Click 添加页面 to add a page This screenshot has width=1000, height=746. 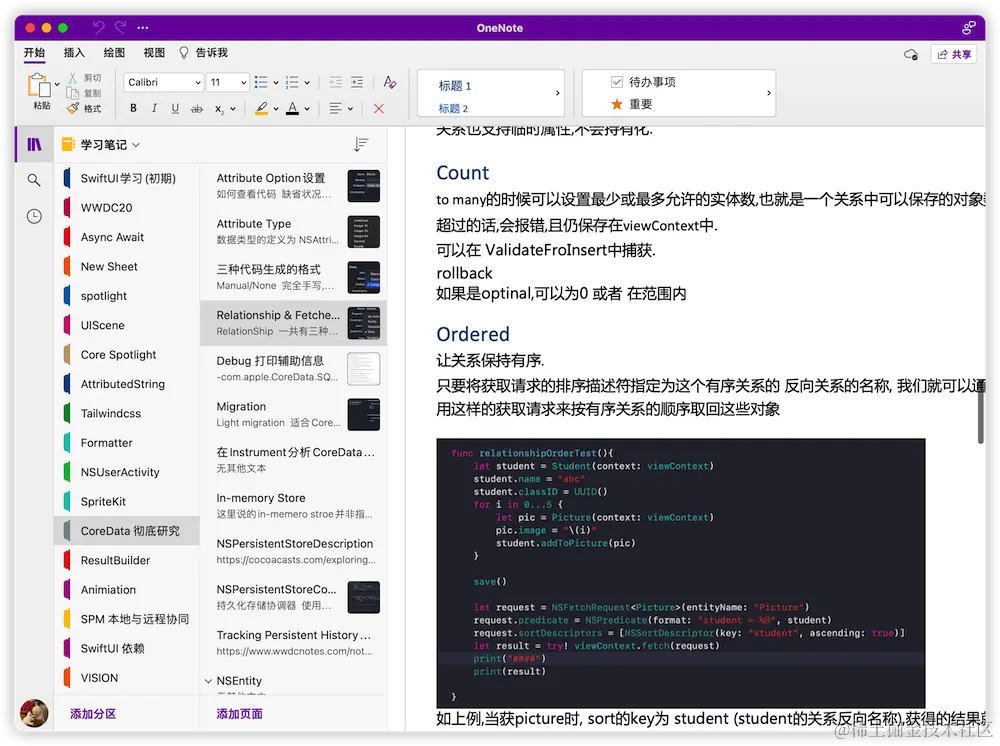coord(239,714)
